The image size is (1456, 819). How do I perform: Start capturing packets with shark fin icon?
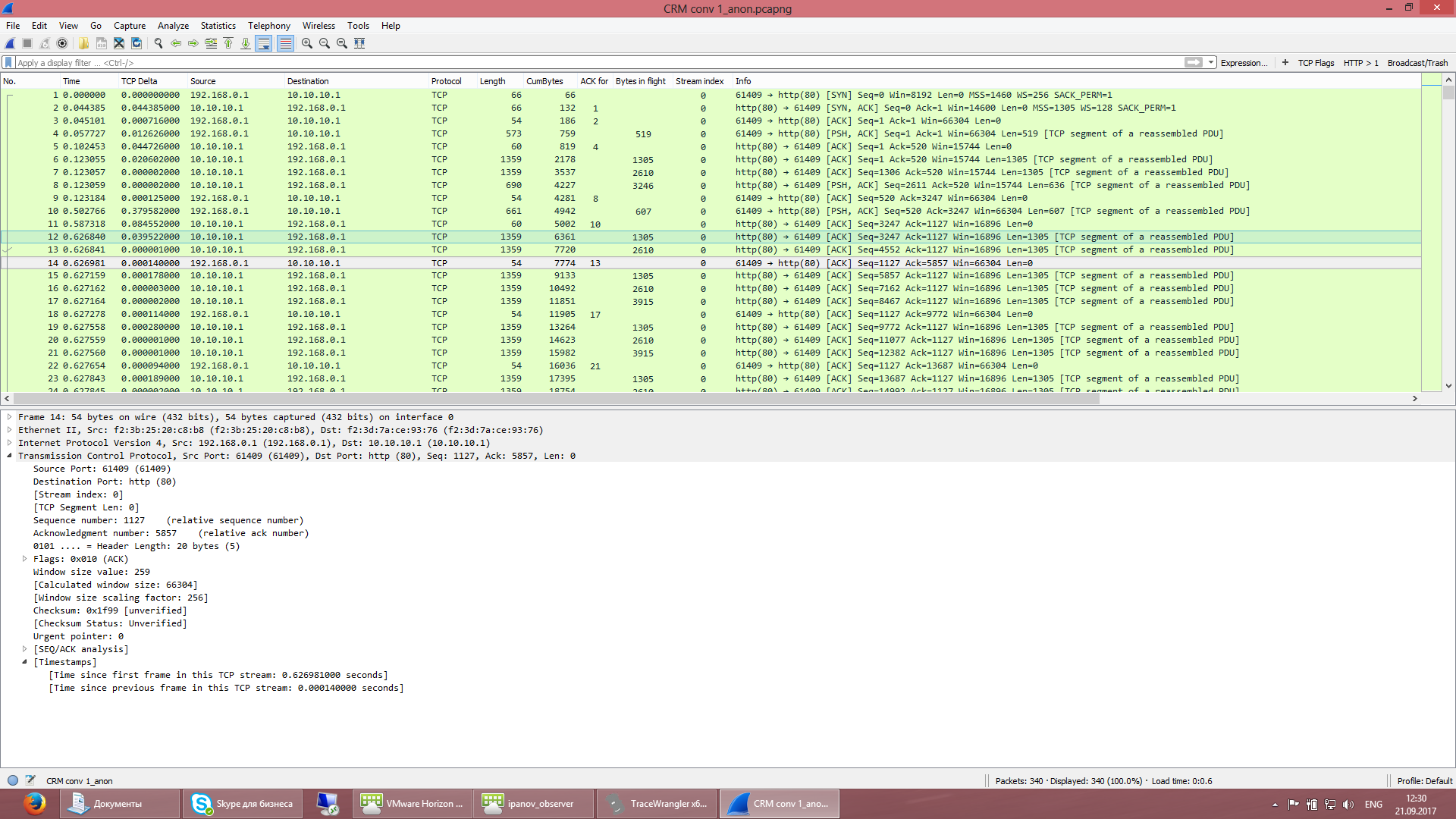click(x=10, y=43)
